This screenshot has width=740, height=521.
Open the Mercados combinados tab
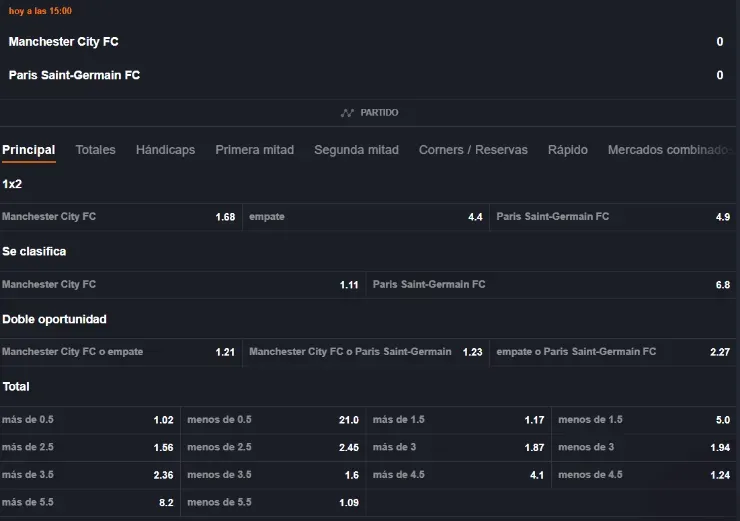point(668,150)
